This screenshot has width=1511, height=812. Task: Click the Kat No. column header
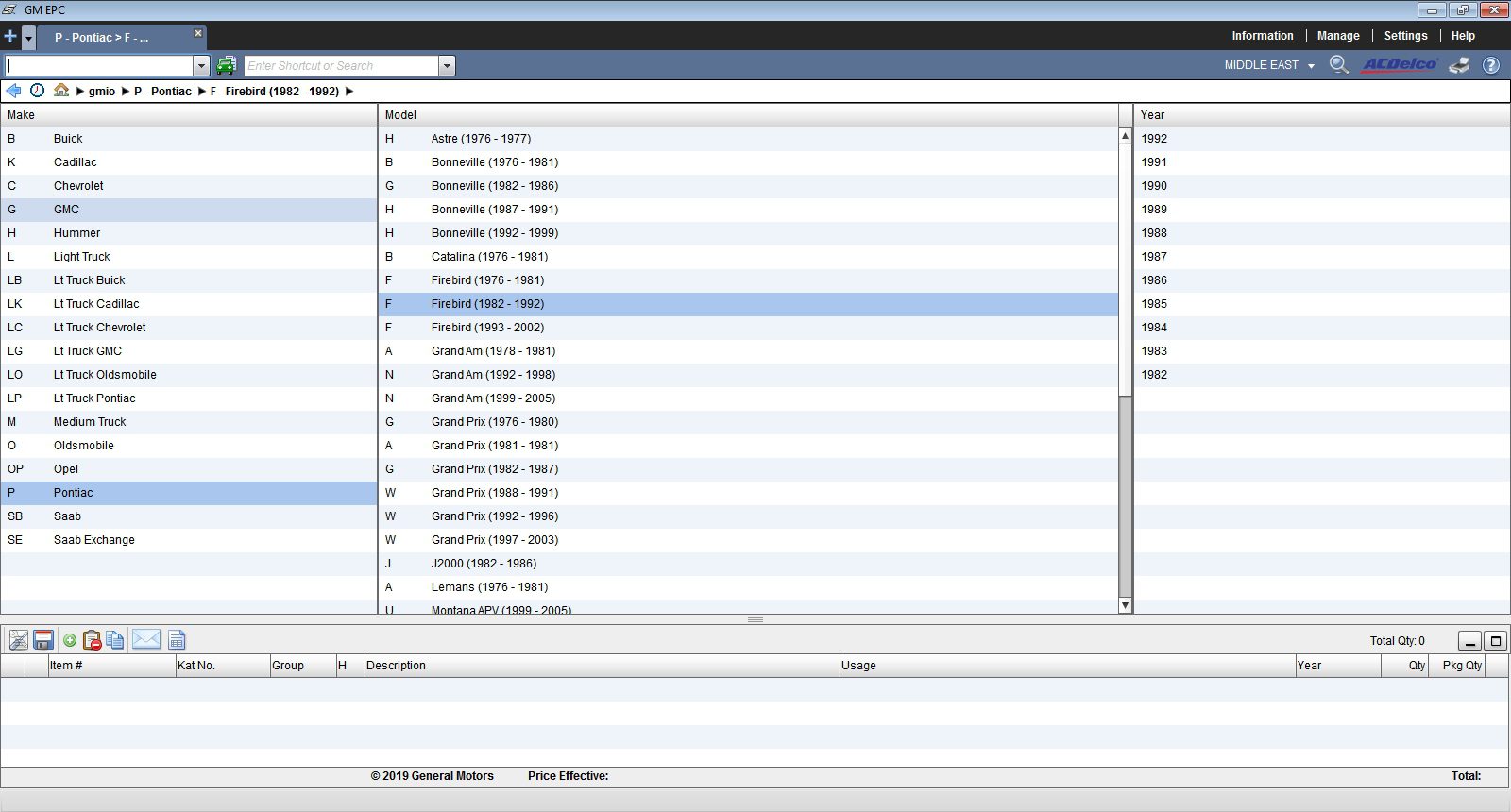point(223,666)
